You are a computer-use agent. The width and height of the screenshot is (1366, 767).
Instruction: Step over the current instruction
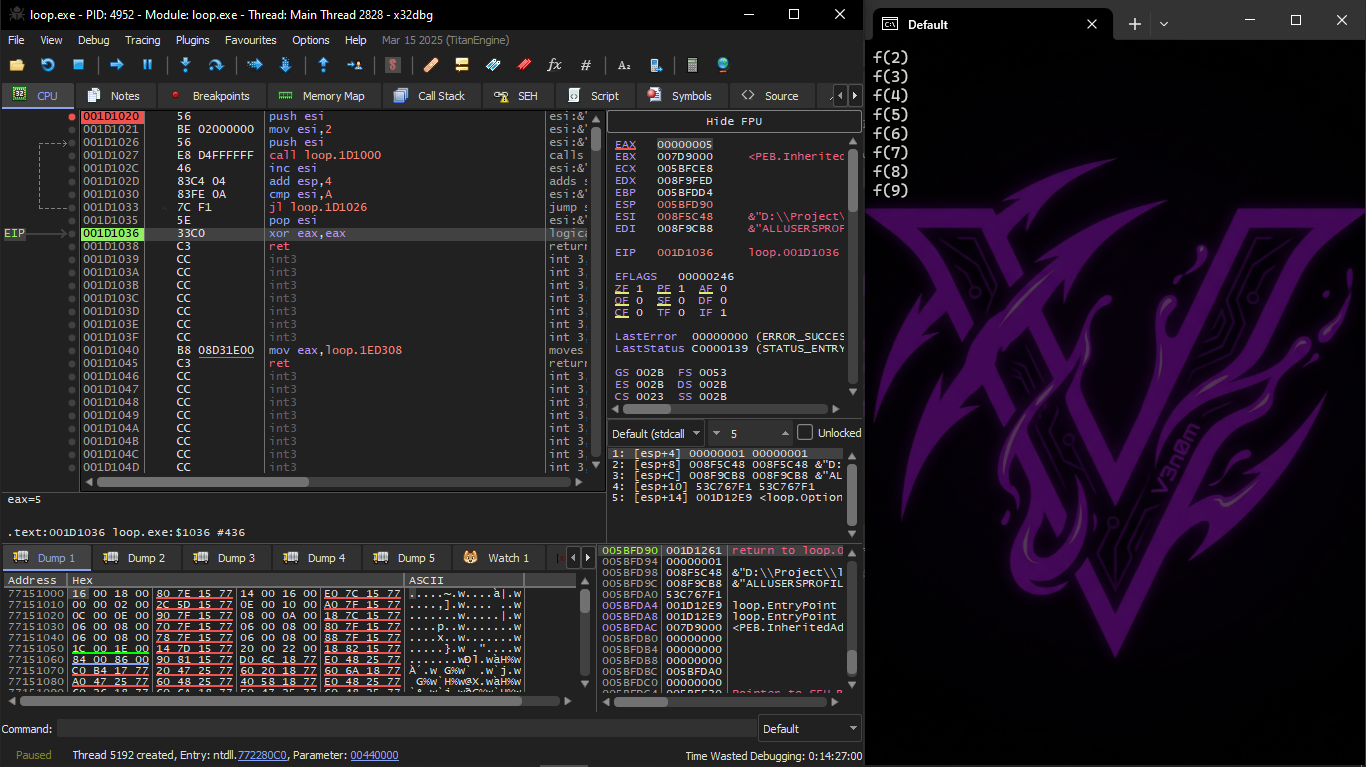coord(215,65)
